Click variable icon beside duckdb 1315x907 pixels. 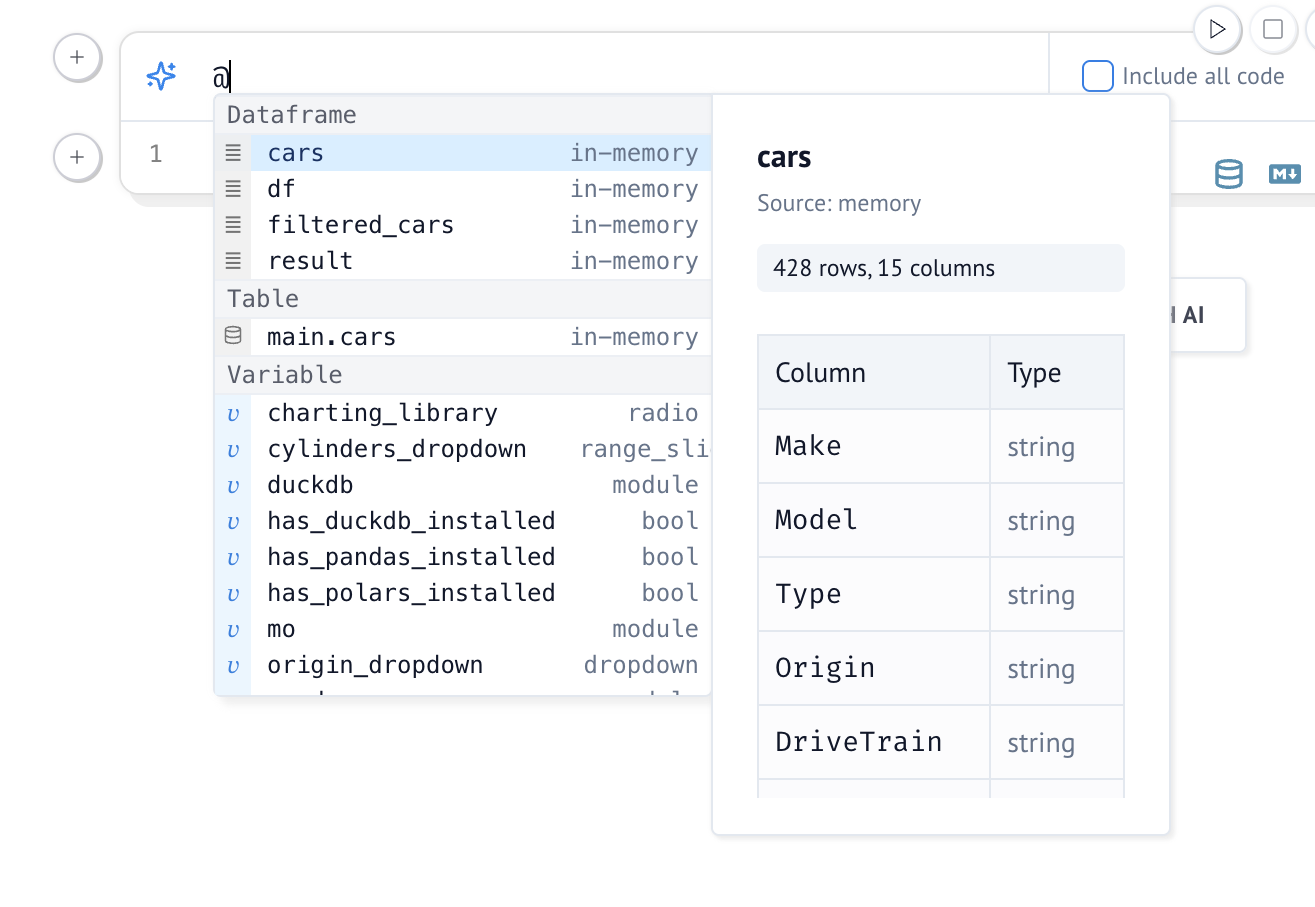tap(233, 485)
